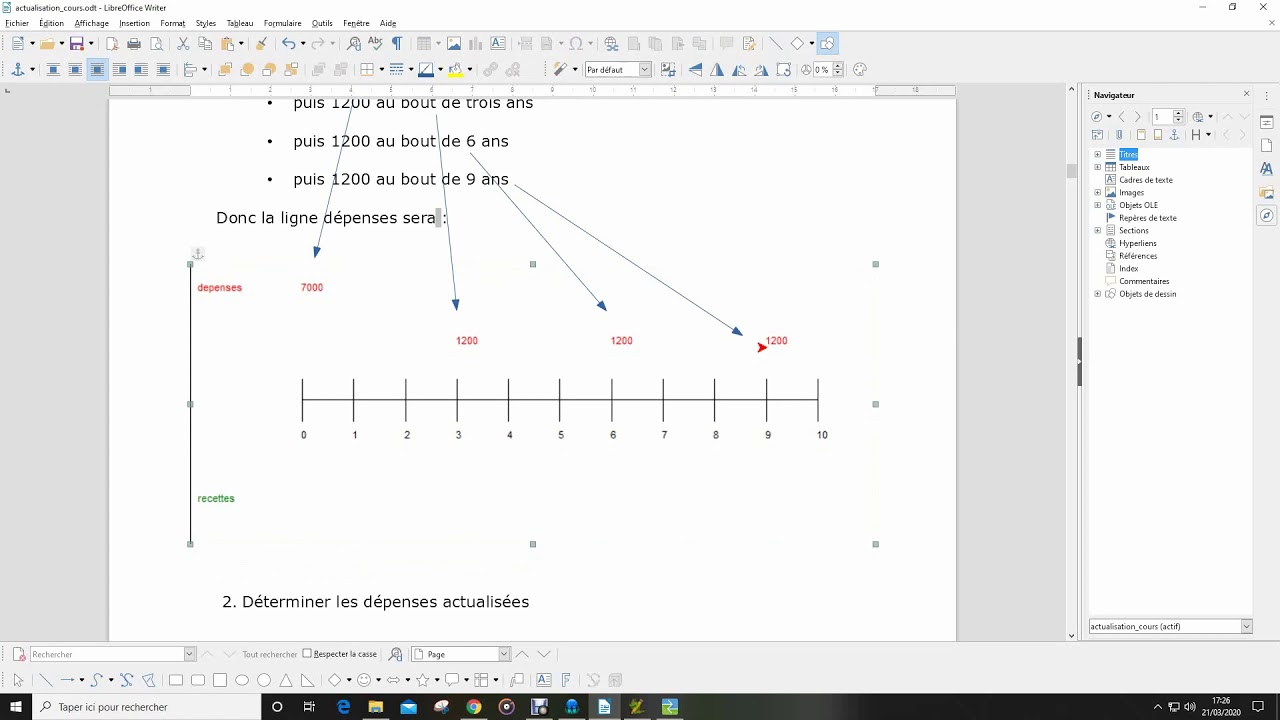The width and height of the screenshot is (1280, 720).
Task: Click the Star shapes icon
Action: 422,680
